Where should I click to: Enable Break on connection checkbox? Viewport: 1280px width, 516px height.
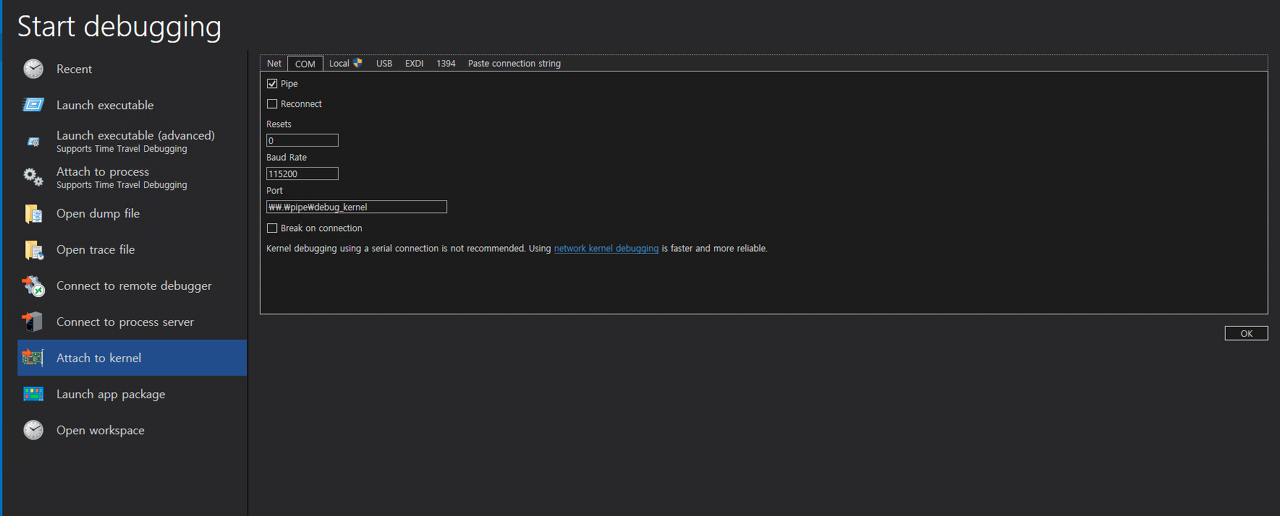tap(272, 228)
